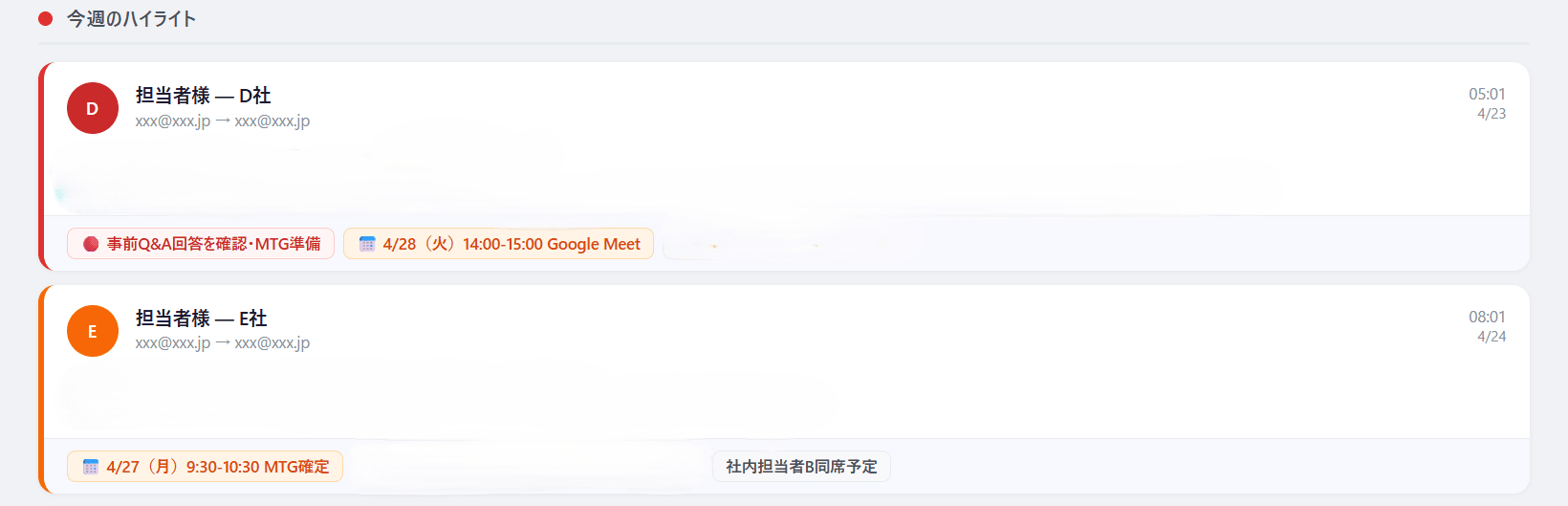This screenshot has height=506, width=1568.
Task: Click the D社 sender email address line
Action: pos(223,121)
